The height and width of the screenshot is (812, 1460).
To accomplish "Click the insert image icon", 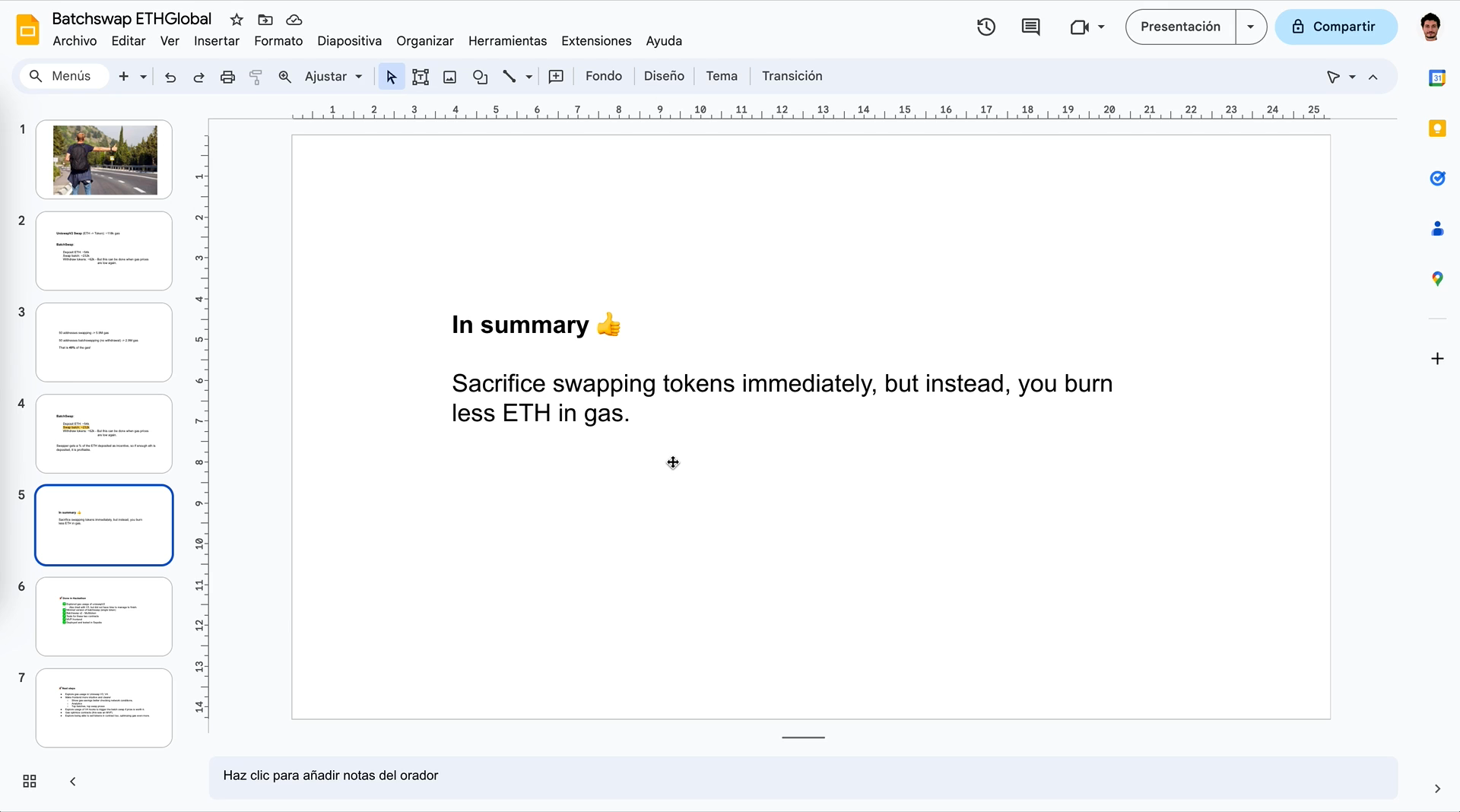I will [449, 77].
